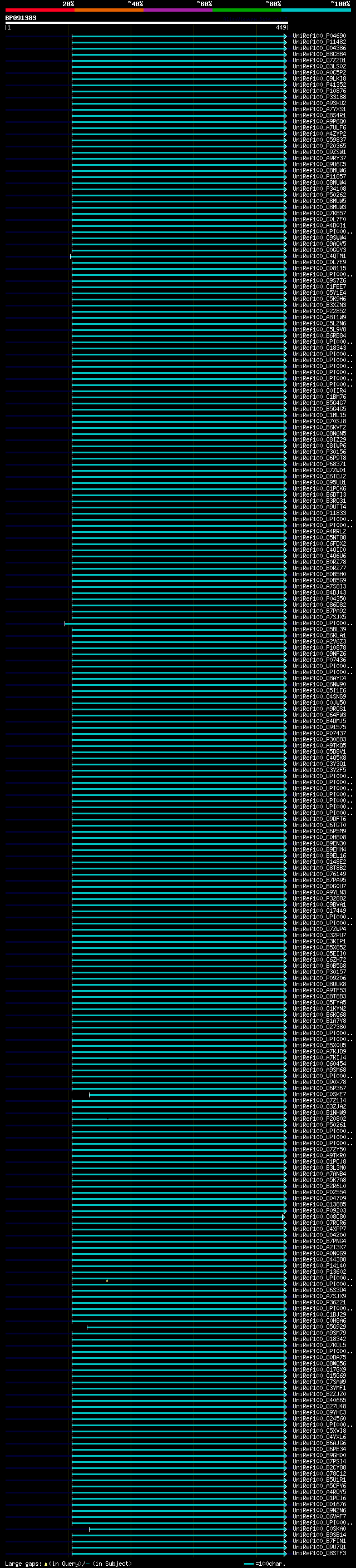Click the query end position 449

[281, 27]
